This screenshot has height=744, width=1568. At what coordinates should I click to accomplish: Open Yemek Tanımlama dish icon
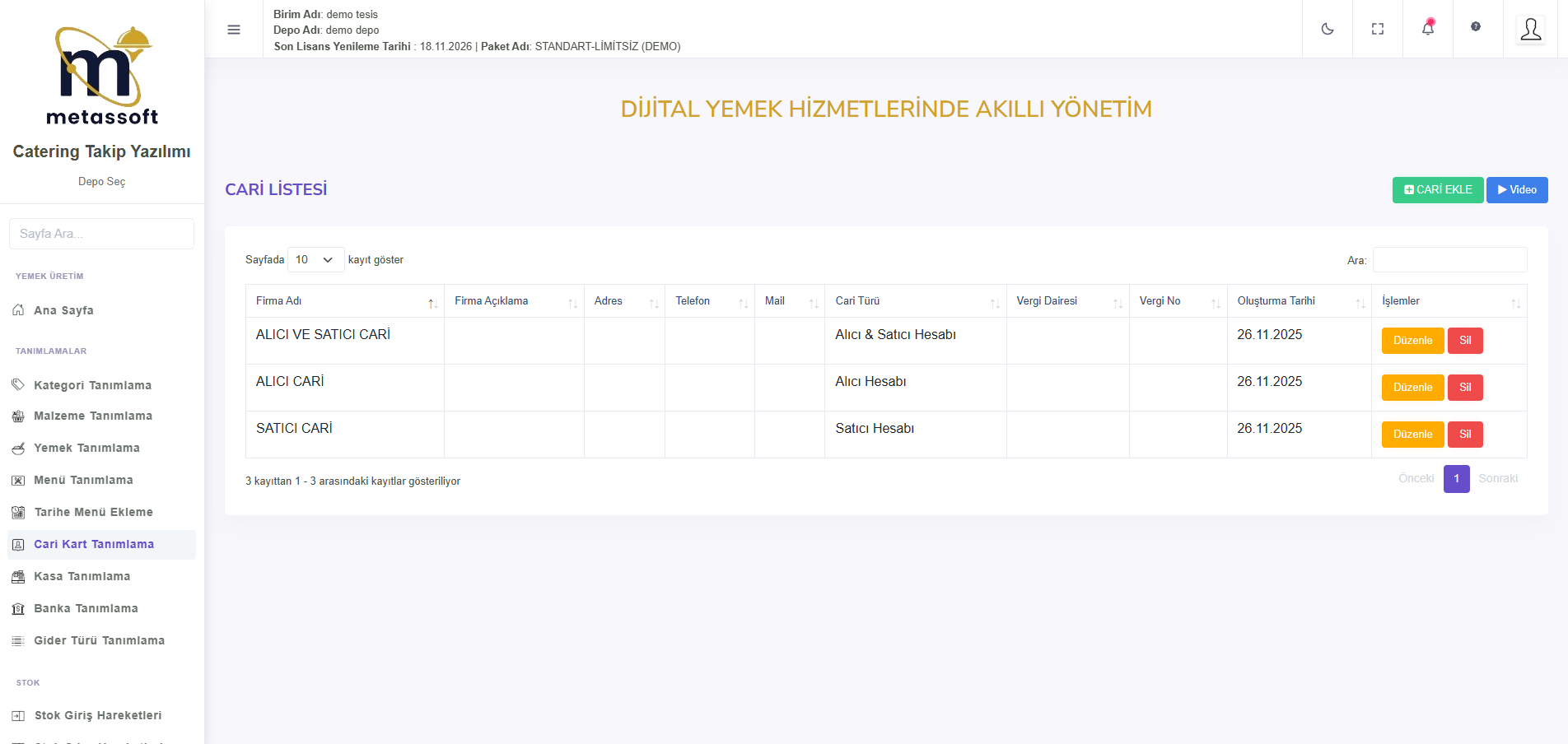18,448
